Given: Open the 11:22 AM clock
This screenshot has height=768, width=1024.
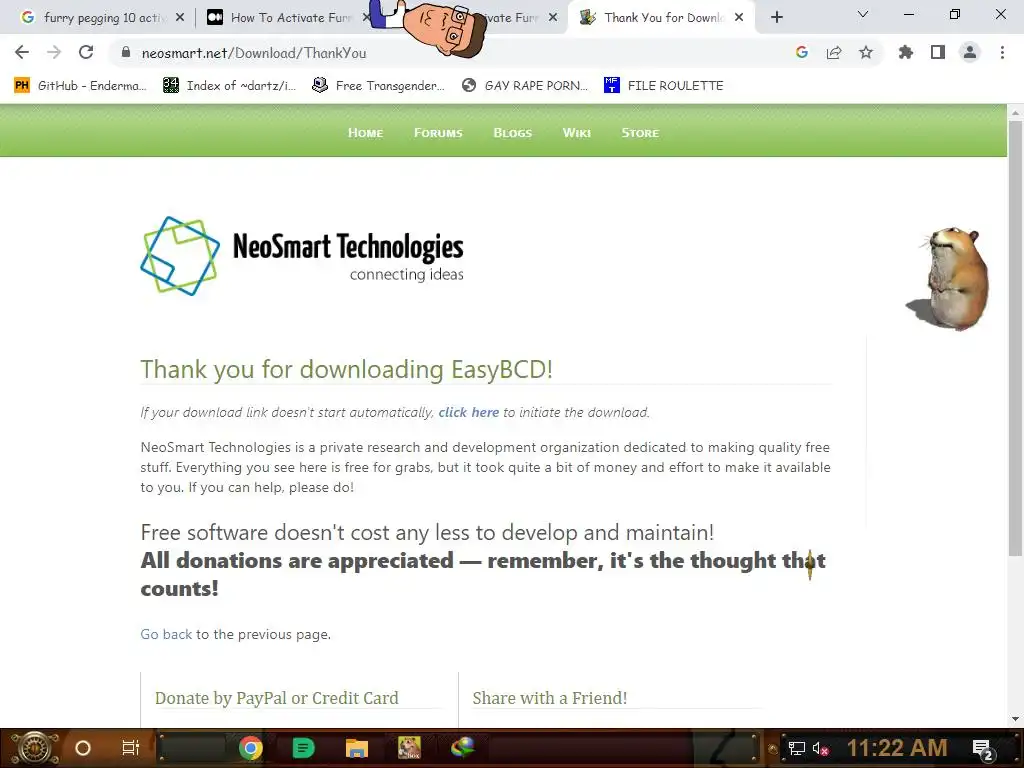Looking at the screenshot, I should tap(897, 748).
